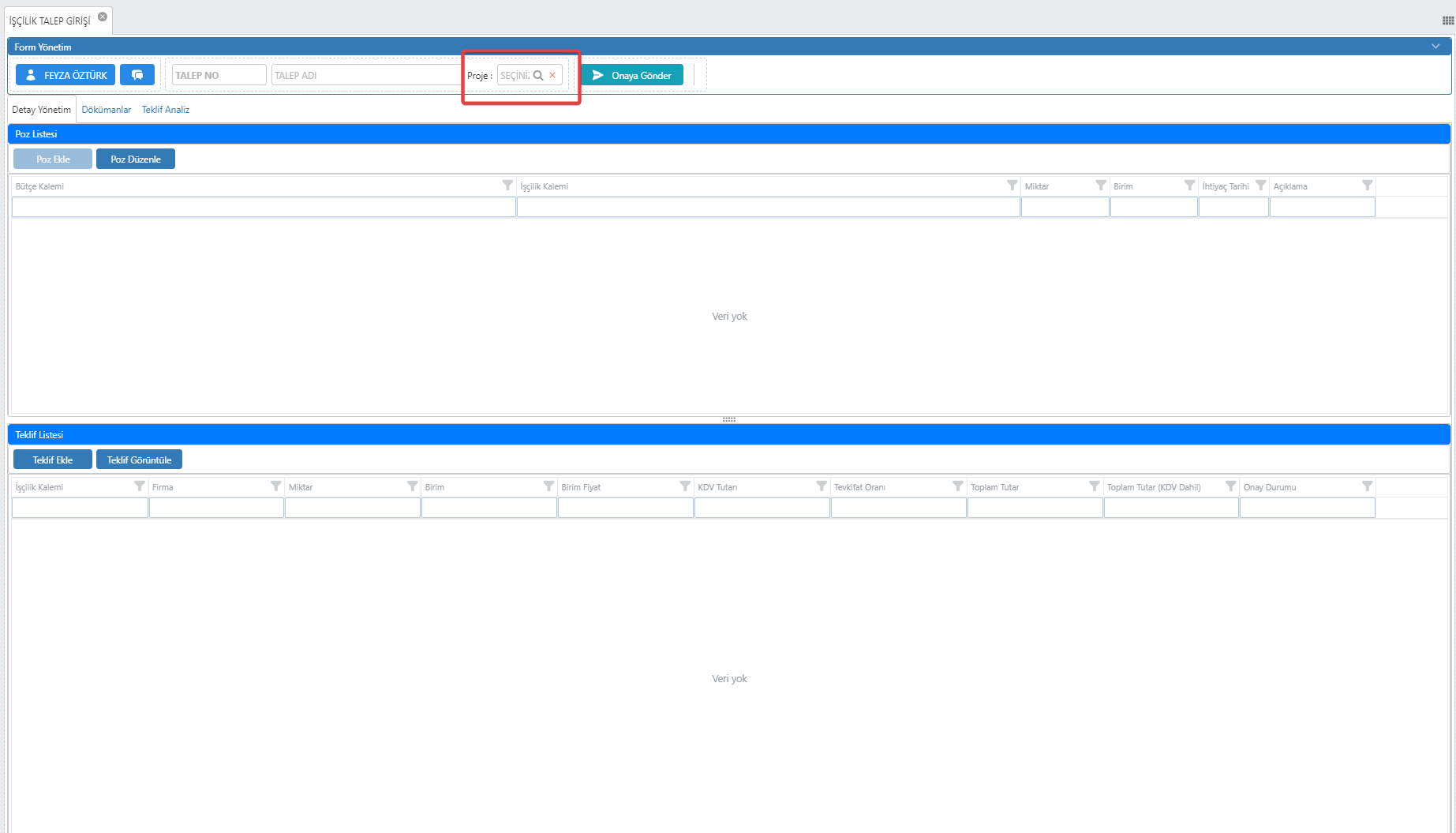Close the İşçilik Talep Girişi tab
The width and height of the screenshot is (1456, 833).
[103, 17]
